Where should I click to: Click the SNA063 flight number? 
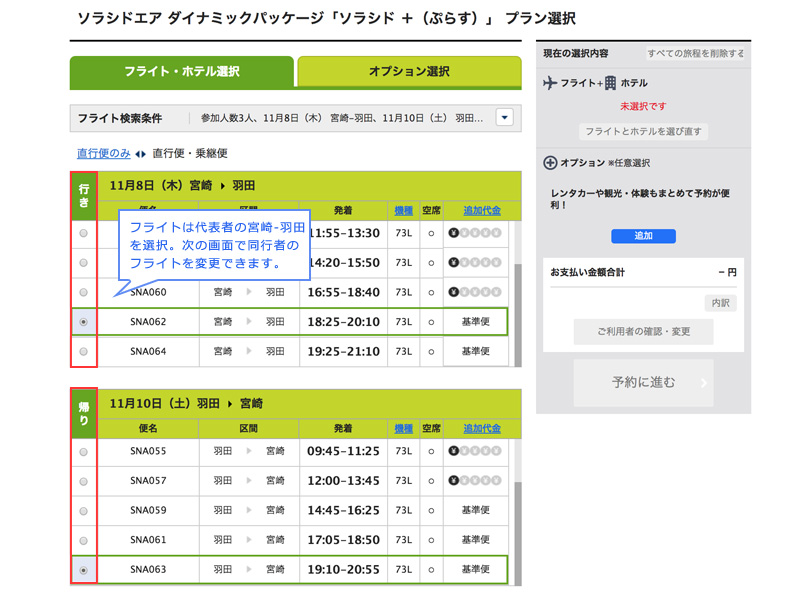pos(148,569)
